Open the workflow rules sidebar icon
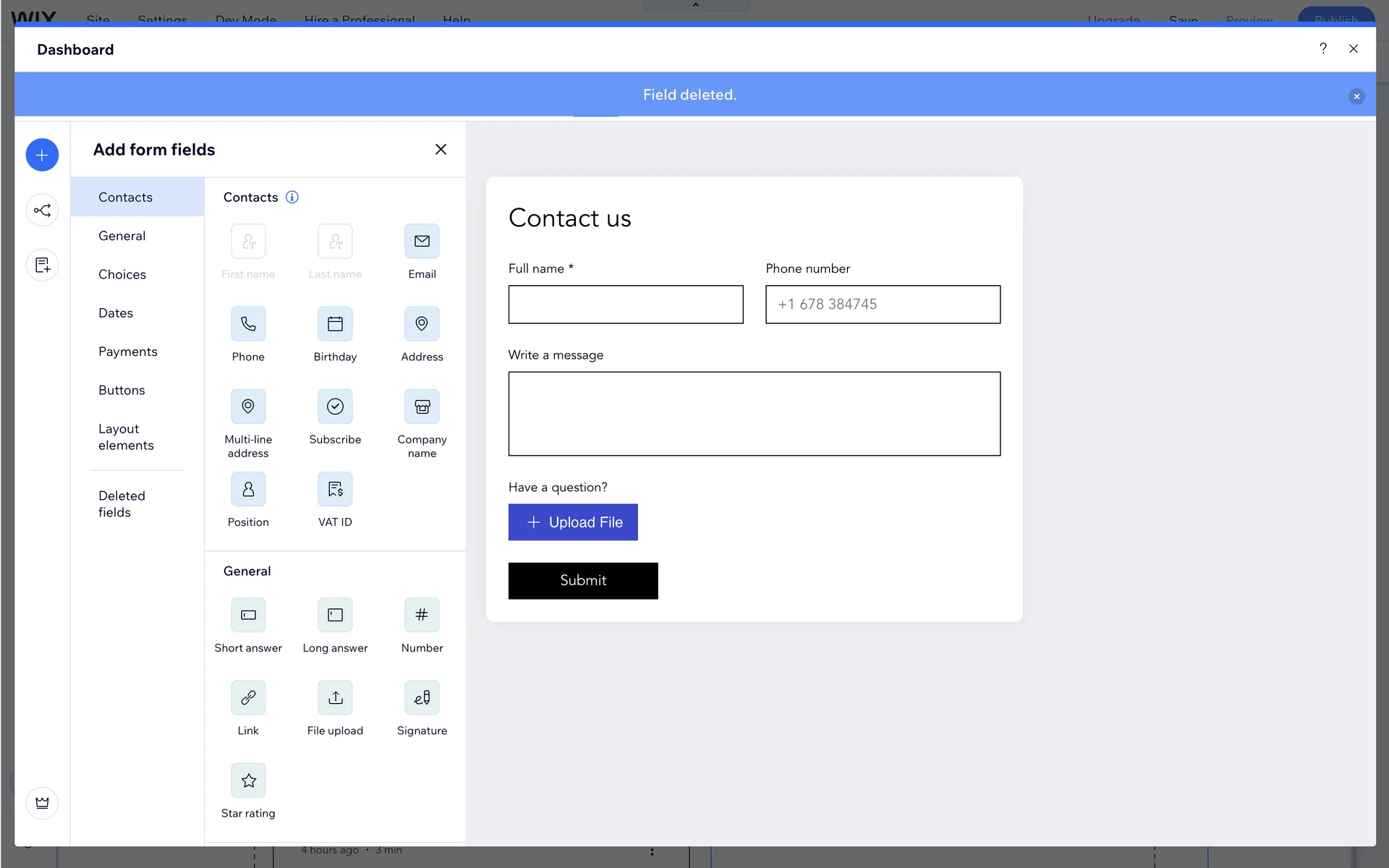This screenshot has width=1389, height=868. [42, 210]
